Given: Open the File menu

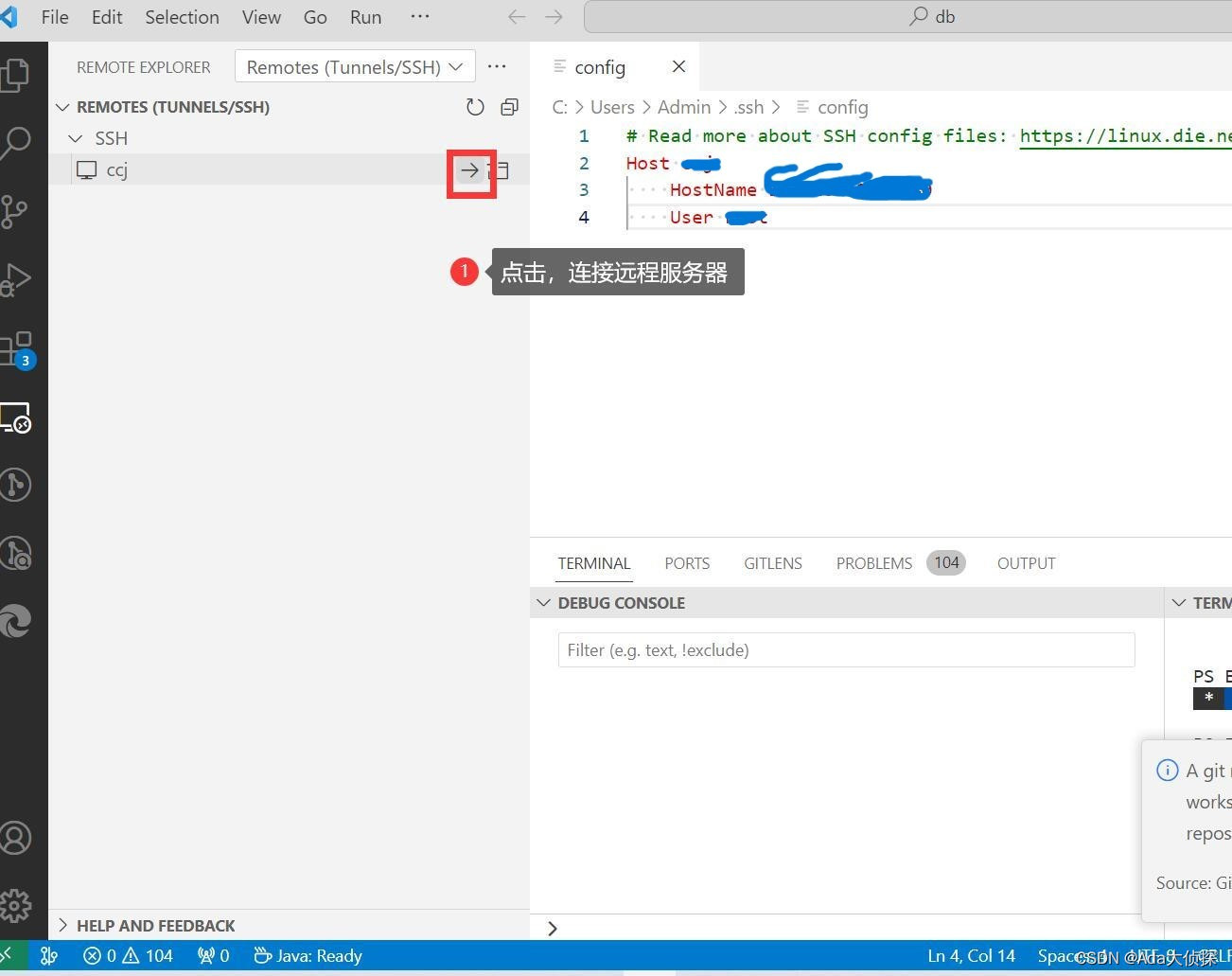Looking at the screenshot, I should (x=55, y=17).
